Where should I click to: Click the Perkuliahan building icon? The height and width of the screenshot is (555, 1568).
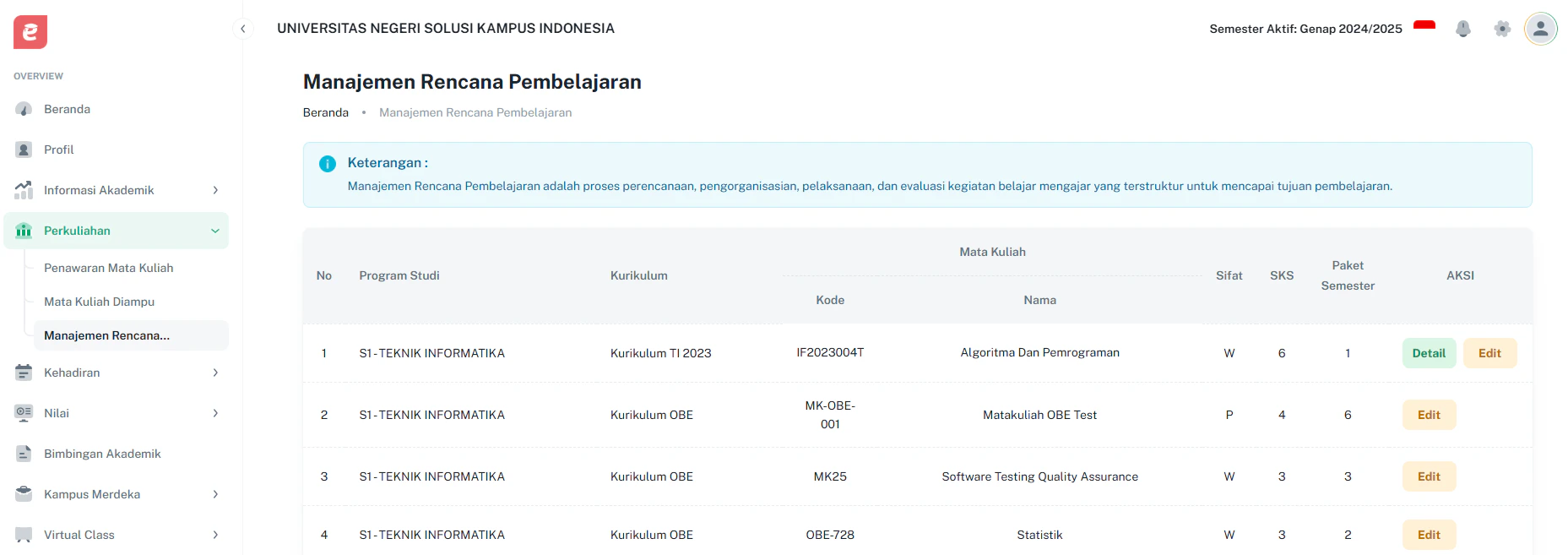24,231
